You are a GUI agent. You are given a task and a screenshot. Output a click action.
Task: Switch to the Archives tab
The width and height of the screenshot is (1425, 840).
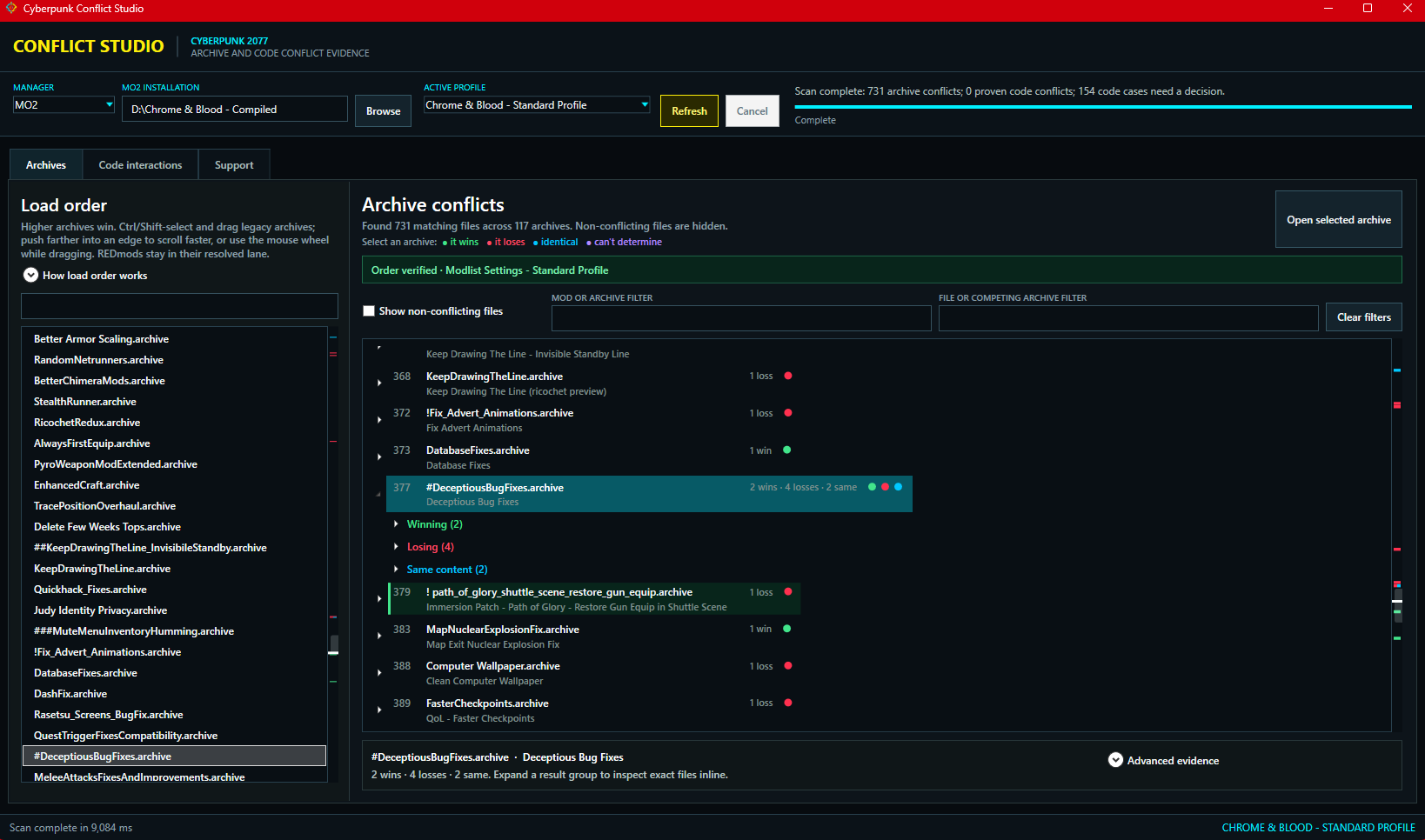point(46,164)
